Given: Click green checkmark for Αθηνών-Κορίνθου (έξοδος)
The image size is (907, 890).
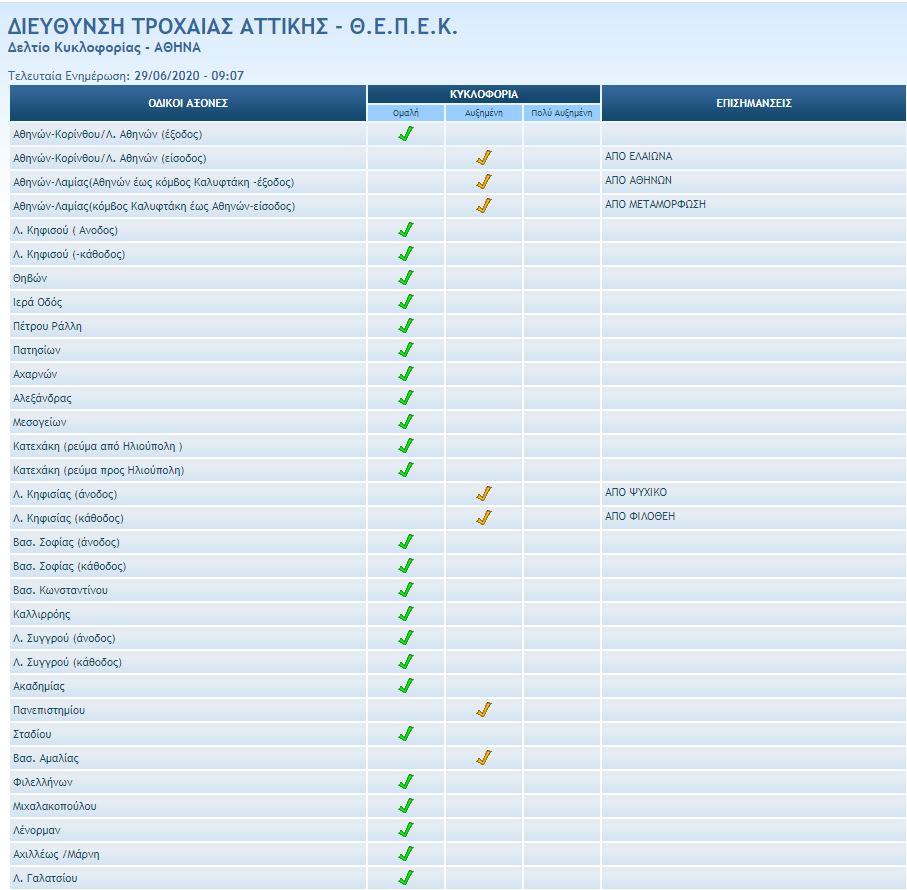Looking at the screenshot, I should pos(406,134).
